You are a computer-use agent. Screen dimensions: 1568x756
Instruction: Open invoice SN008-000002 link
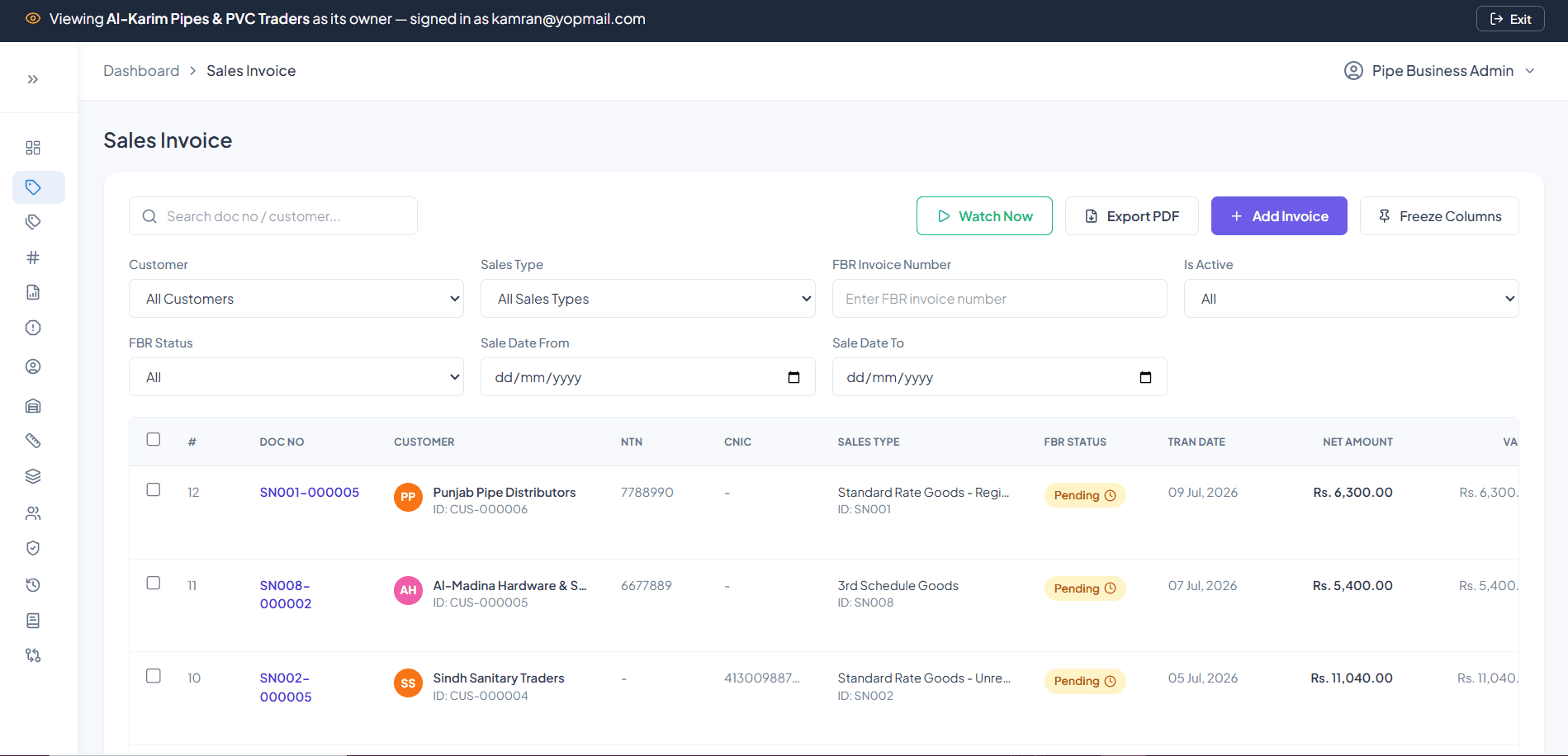[286, 595]
